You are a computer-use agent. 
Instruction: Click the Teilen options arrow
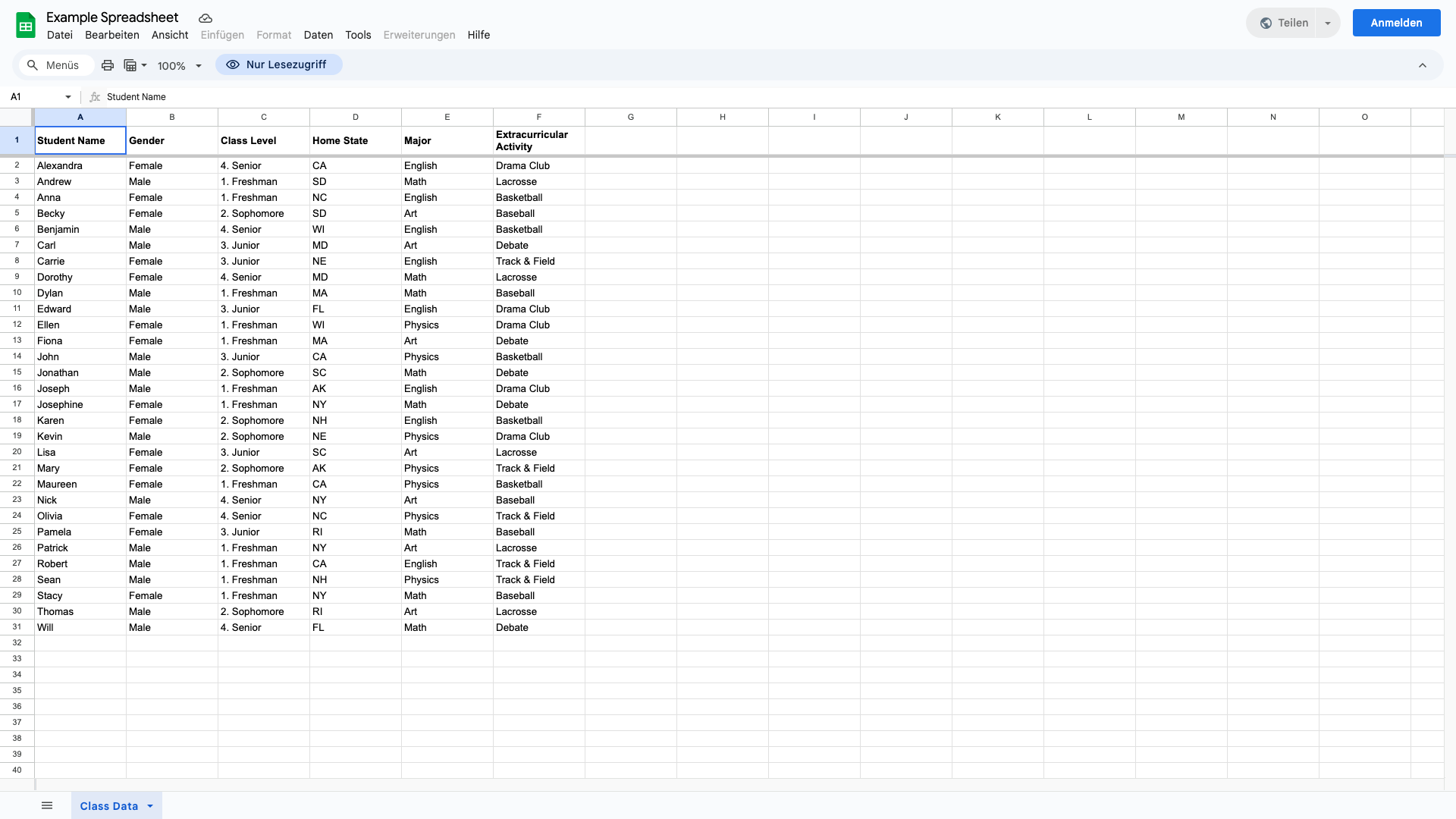point(1327,23)
